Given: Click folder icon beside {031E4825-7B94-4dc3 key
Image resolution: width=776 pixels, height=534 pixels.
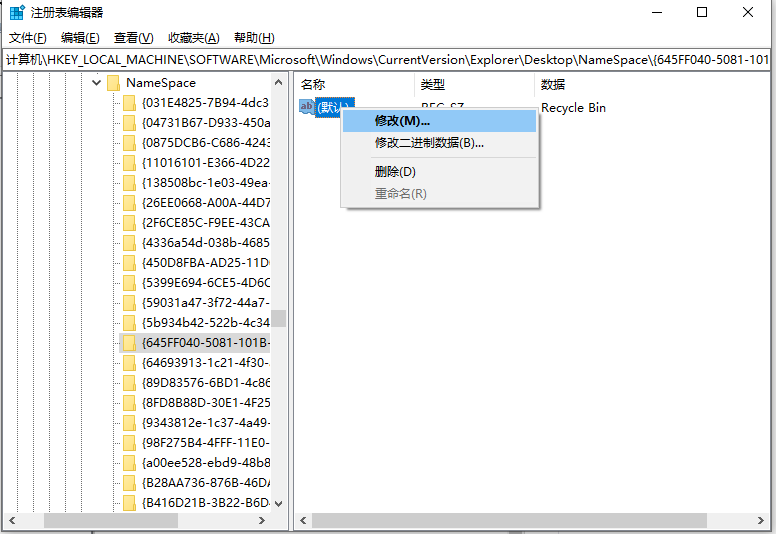Looking at the screenshot, I should point(129,103).
